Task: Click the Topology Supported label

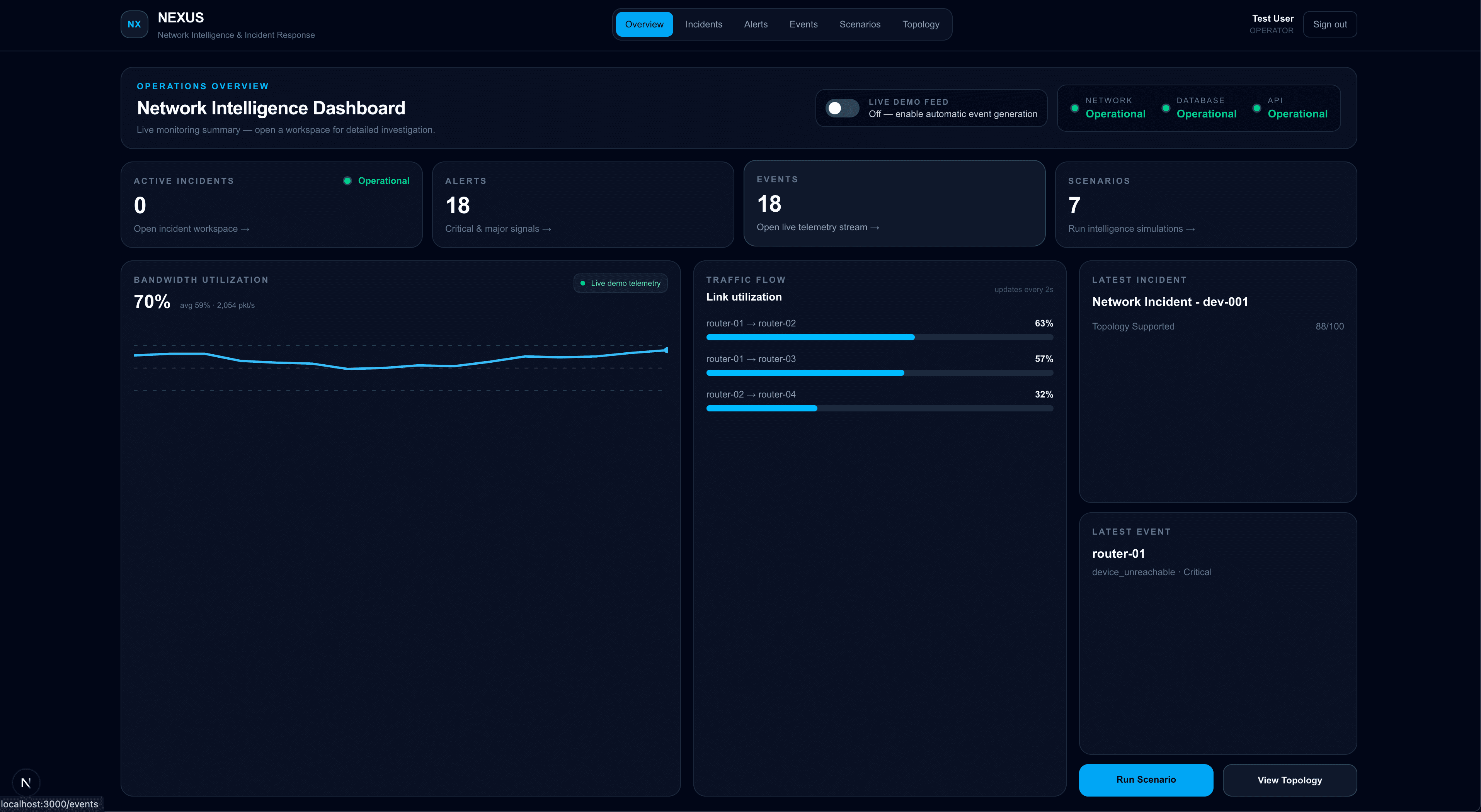Action: pyautogui.click(x=1133, y=326)
